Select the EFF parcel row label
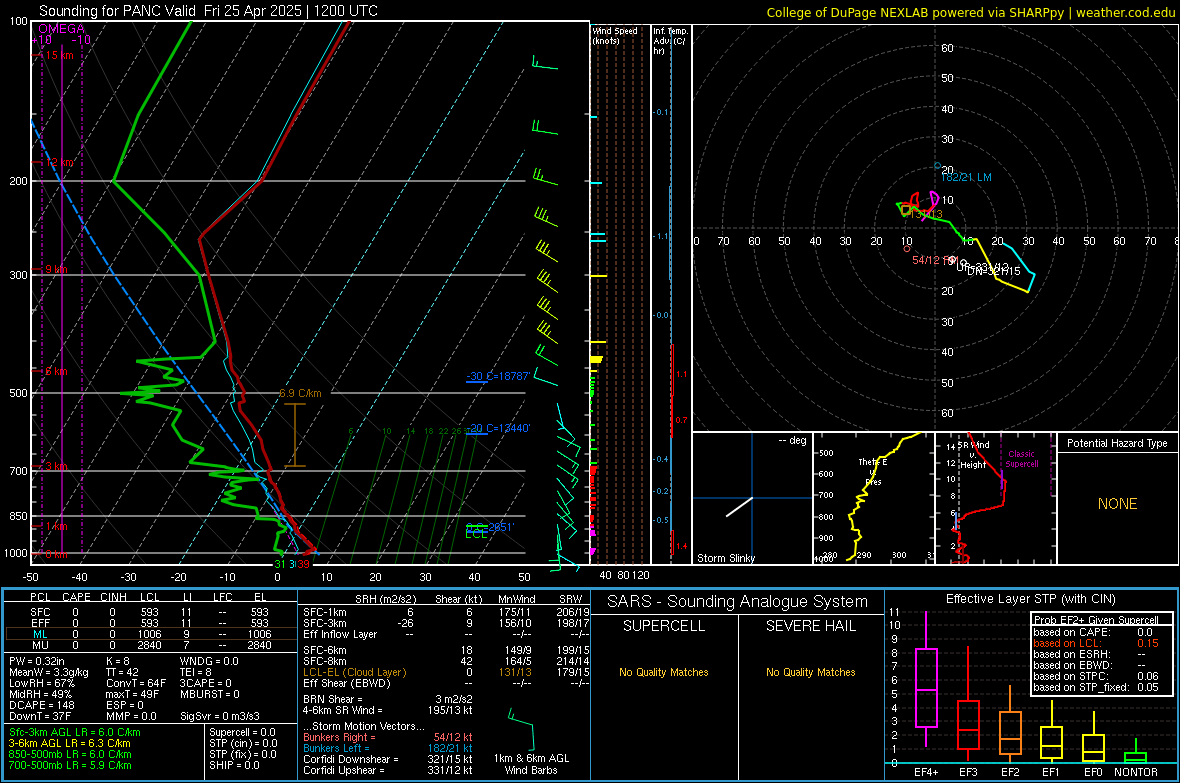Screen dimensions: 1180x783 (40, 623)
